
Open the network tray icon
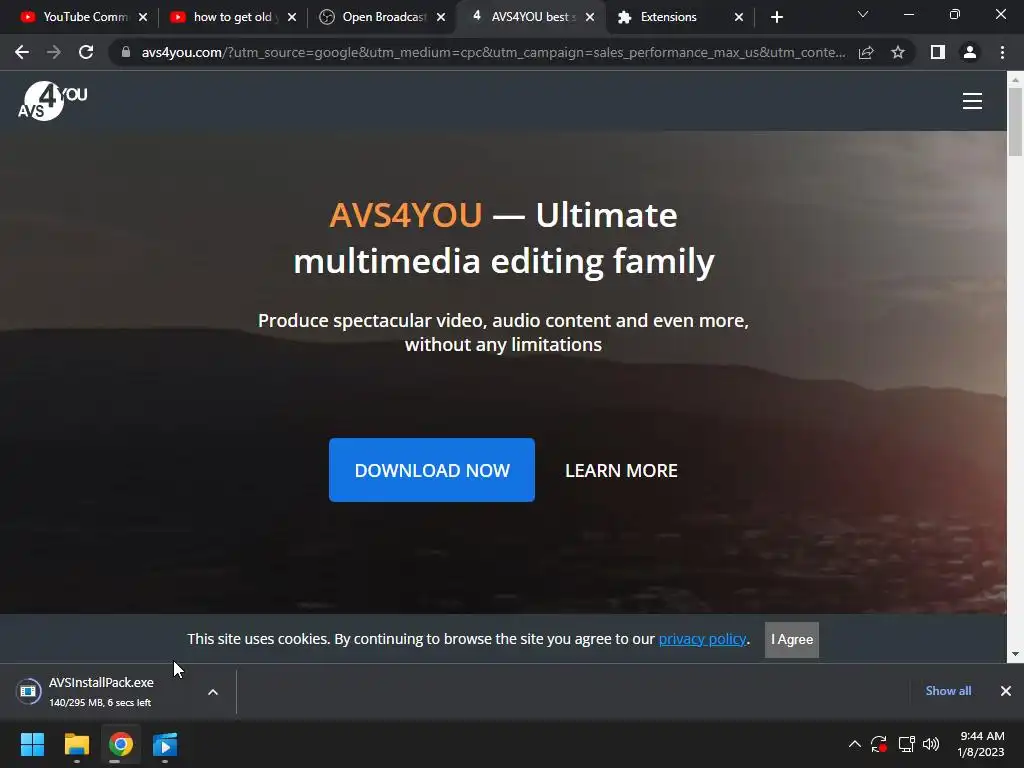point(906,744)
